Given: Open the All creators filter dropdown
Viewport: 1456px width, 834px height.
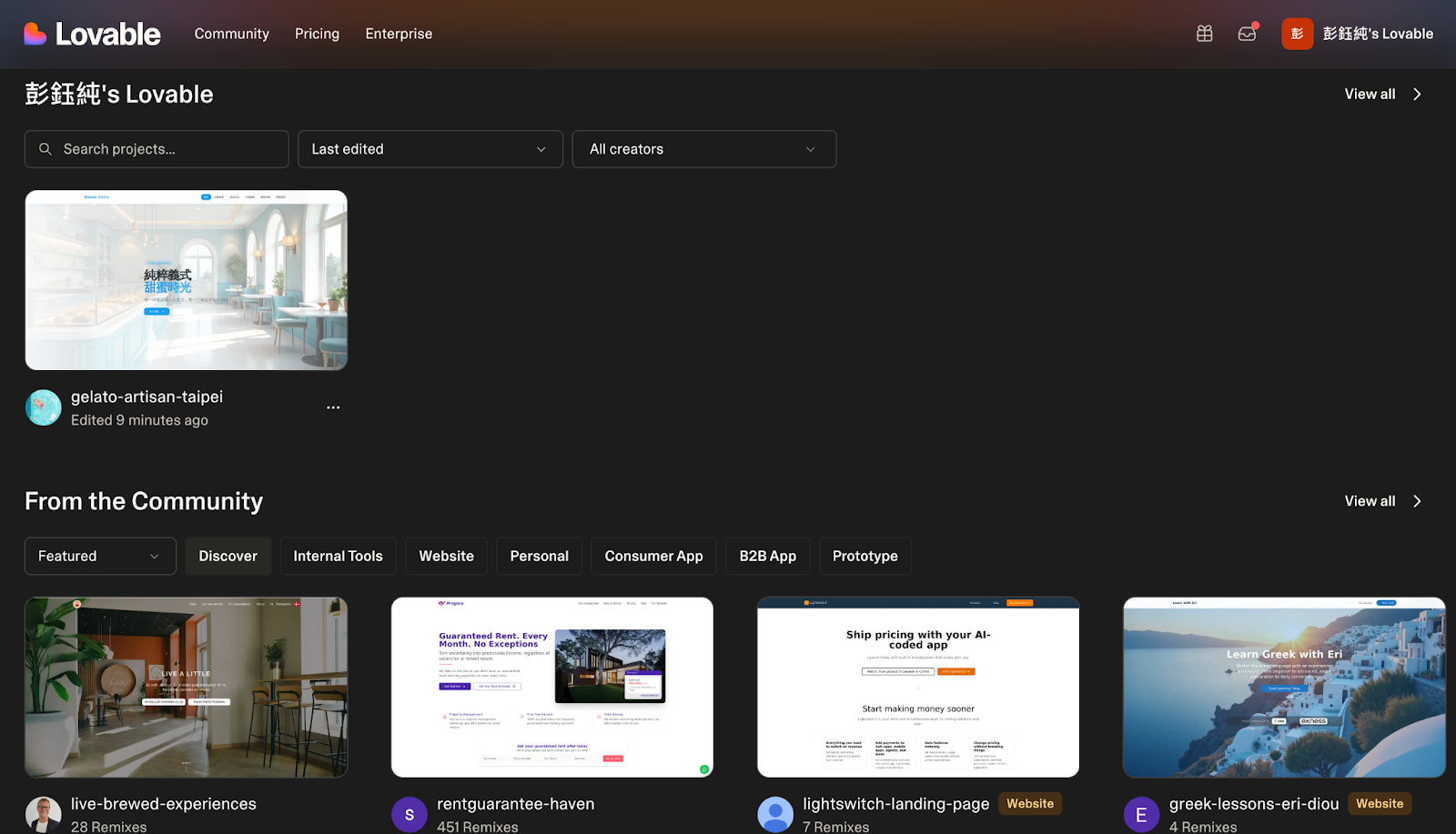Looking at the screenshot, I should [x=703, y=149].
